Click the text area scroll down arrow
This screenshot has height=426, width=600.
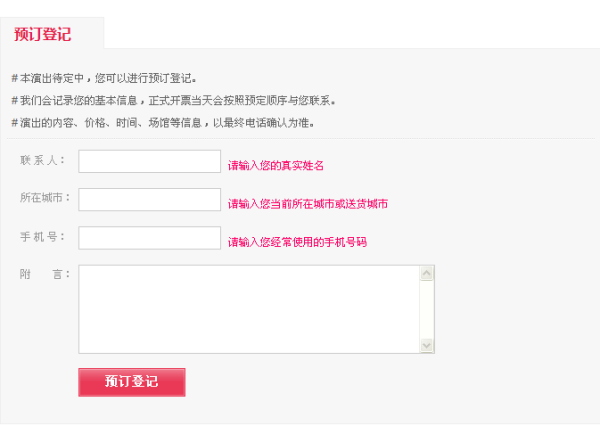click(x=427, y=345)
